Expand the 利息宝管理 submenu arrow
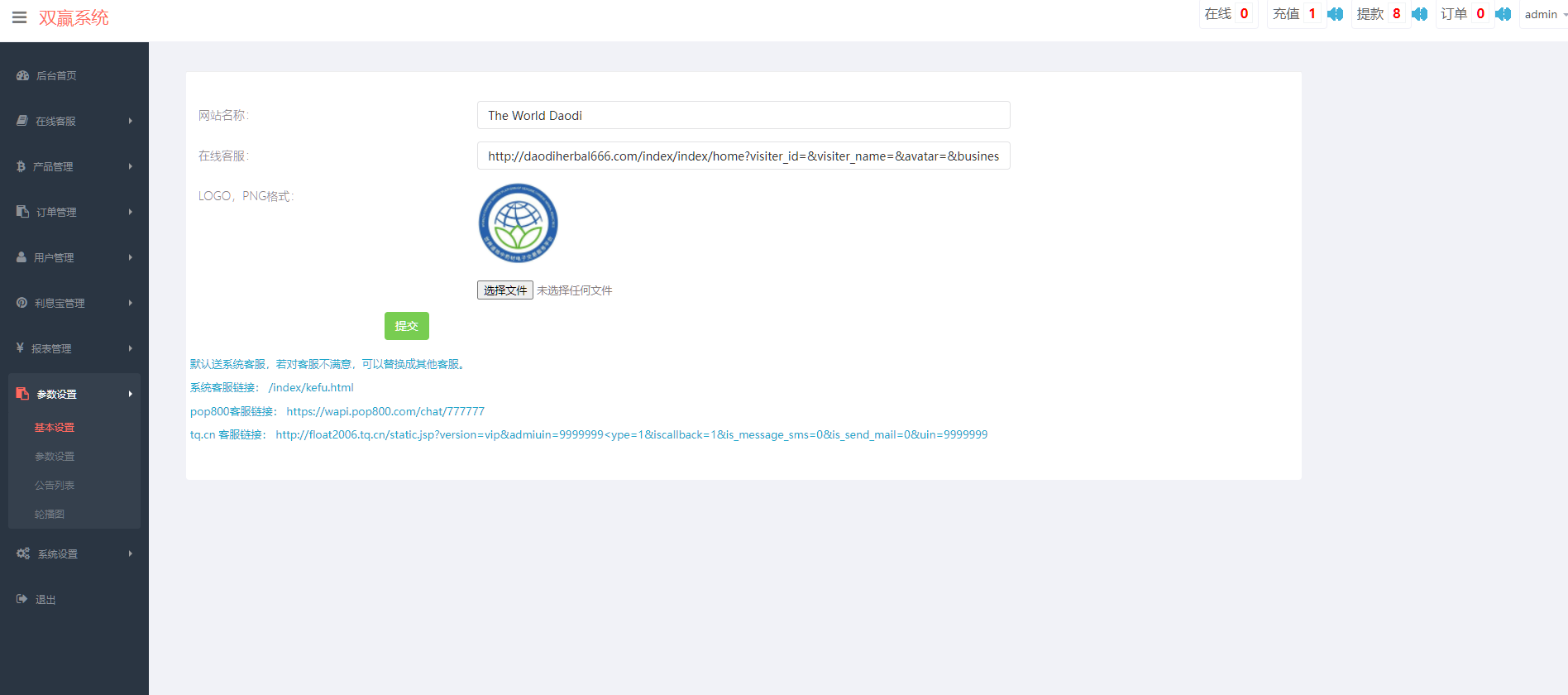 coord(130,303)
